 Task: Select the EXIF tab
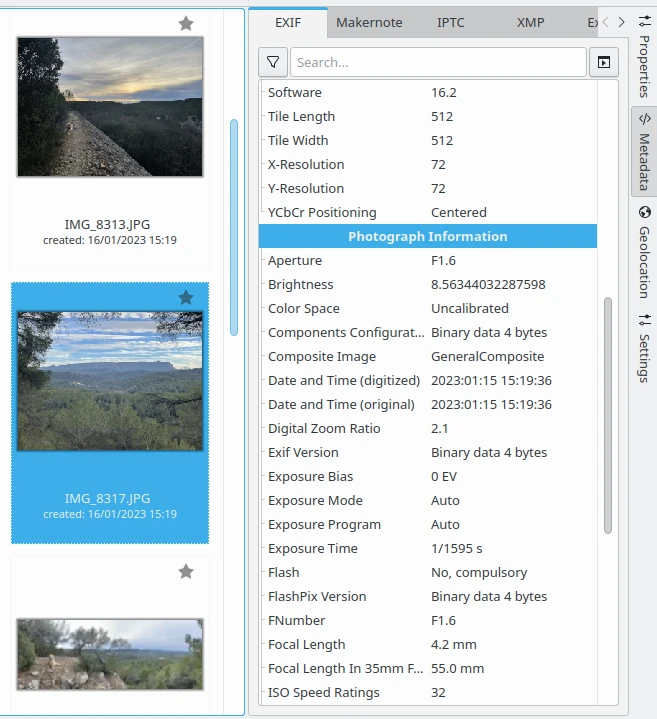(x=288, y=22)
